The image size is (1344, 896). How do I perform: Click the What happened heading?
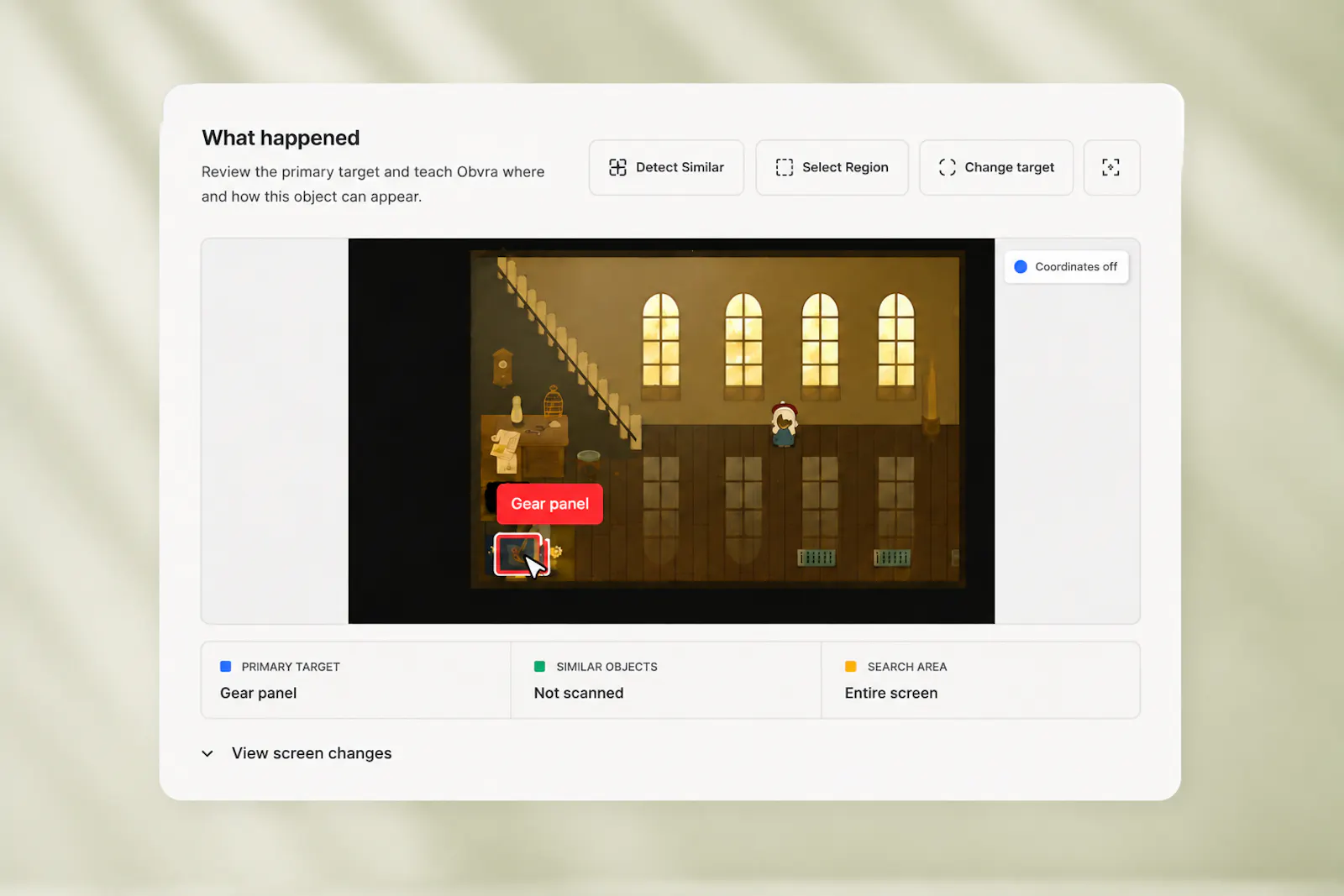281,138
